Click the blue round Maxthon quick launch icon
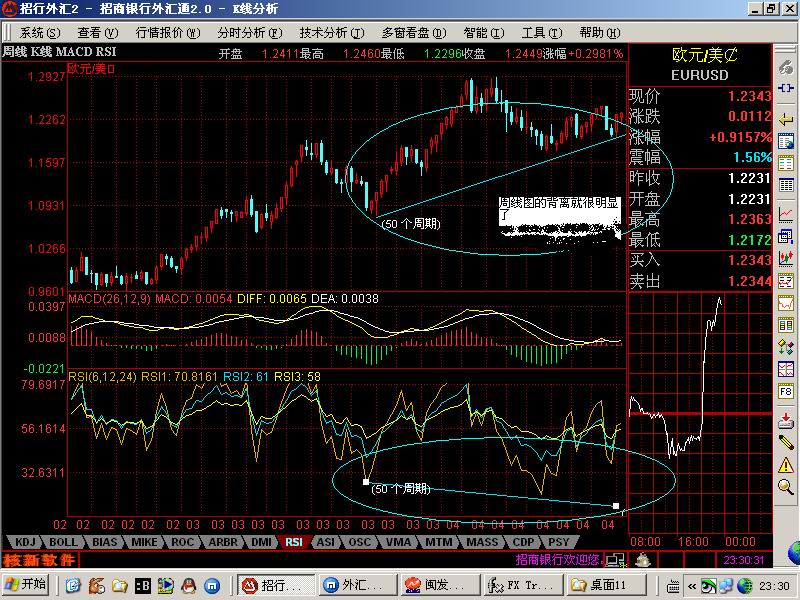800x600 pixels. (212, 585)
